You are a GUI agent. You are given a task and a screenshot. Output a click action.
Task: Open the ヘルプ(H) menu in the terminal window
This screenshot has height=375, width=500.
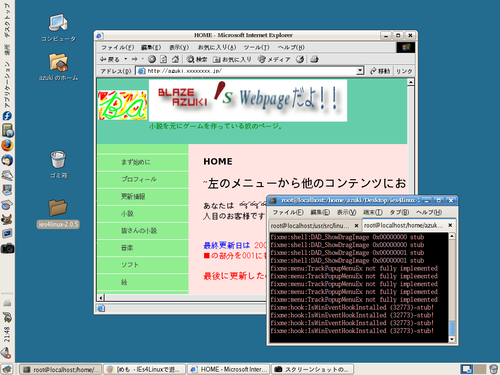point(429,212)
